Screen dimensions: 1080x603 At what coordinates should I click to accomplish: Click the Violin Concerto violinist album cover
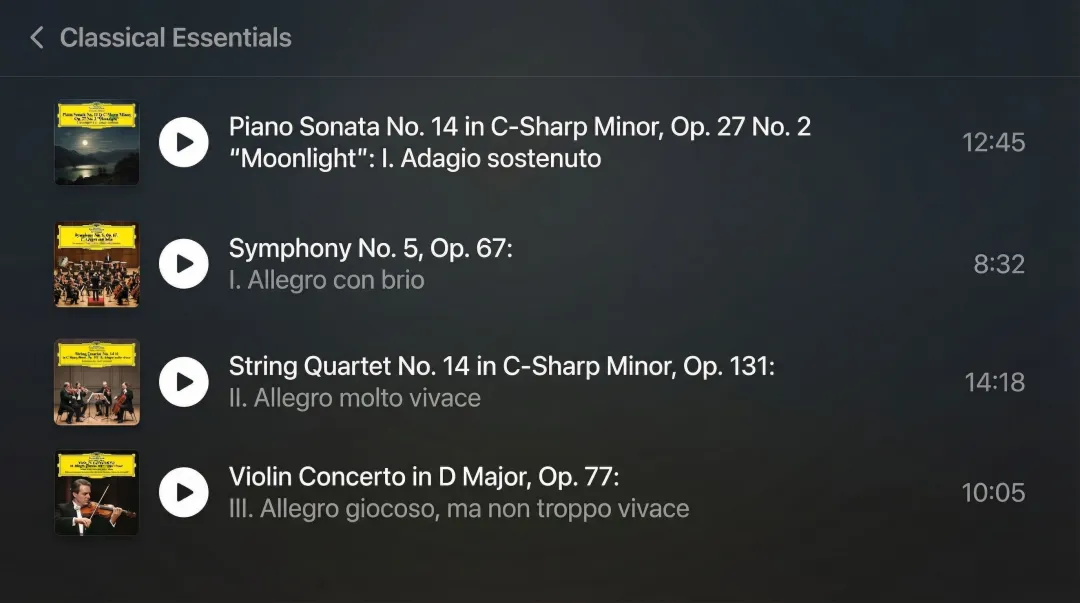96,492
